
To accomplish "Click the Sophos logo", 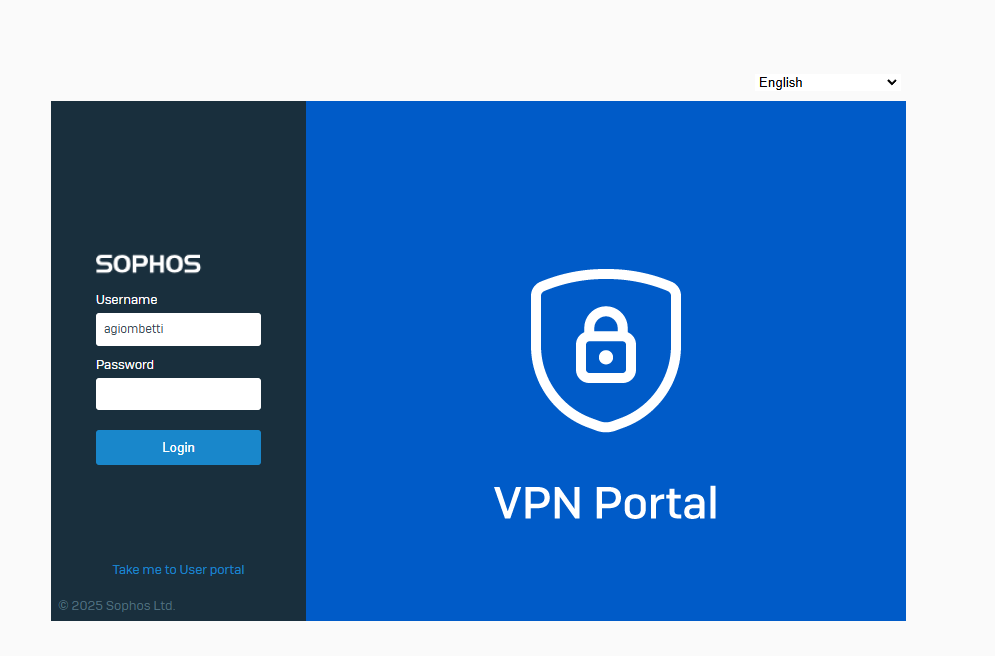I will pyautogui.click(x=148, y=264).
